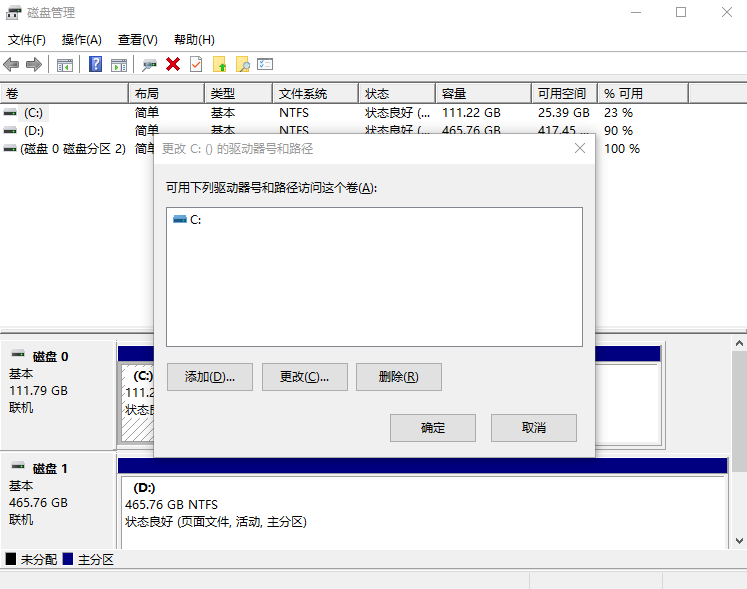Open help via the blue question mark icon
This screenshot has height=589, width=747.
tap(96, 65)
